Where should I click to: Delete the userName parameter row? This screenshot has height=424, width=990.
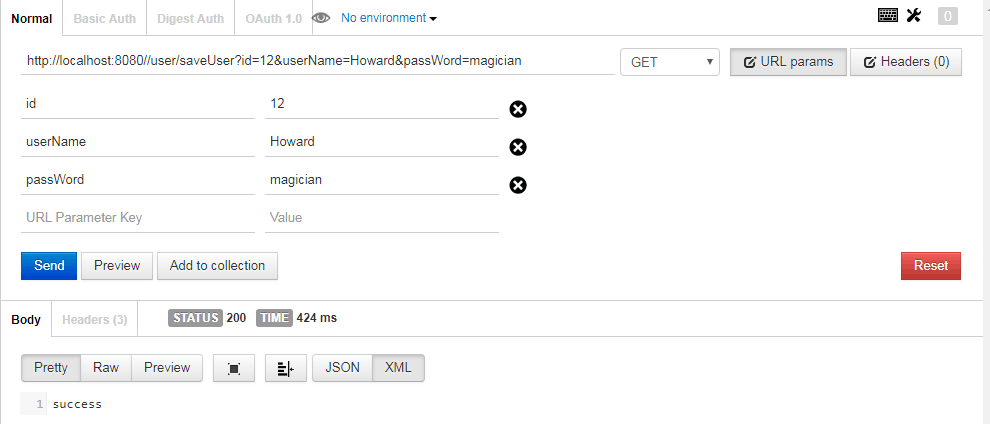coord(518,148)
